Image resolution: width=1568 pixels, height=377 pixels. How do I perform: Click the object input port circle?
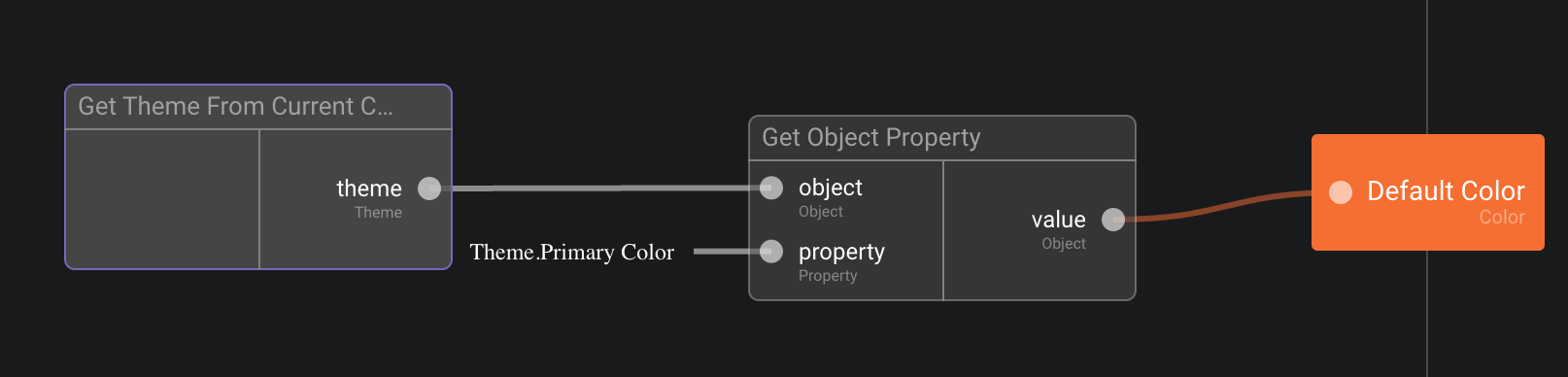pyautogui.click(x=771, y=188)
